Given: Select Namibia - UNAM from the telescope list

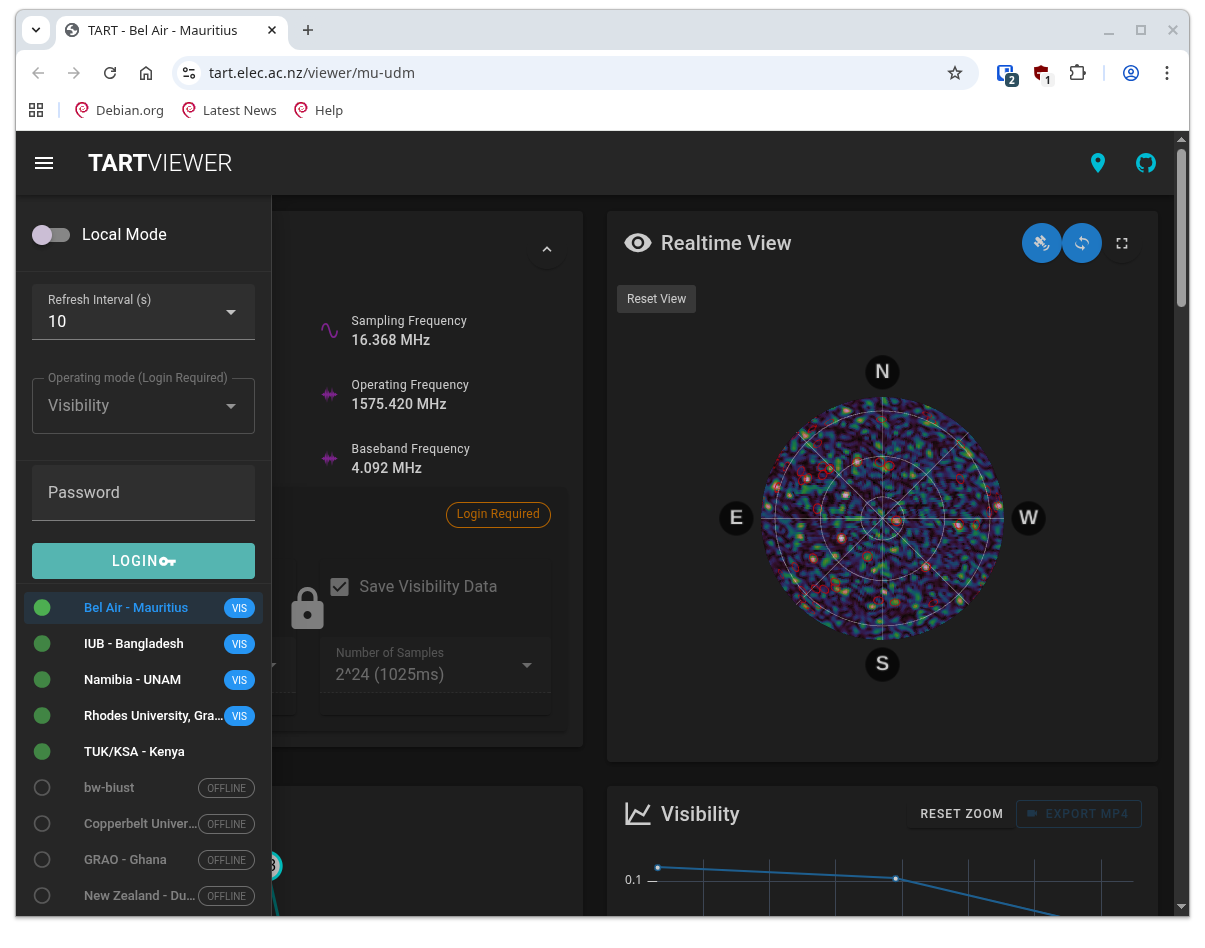Looking at the screenshot, I should click(132, 680).
